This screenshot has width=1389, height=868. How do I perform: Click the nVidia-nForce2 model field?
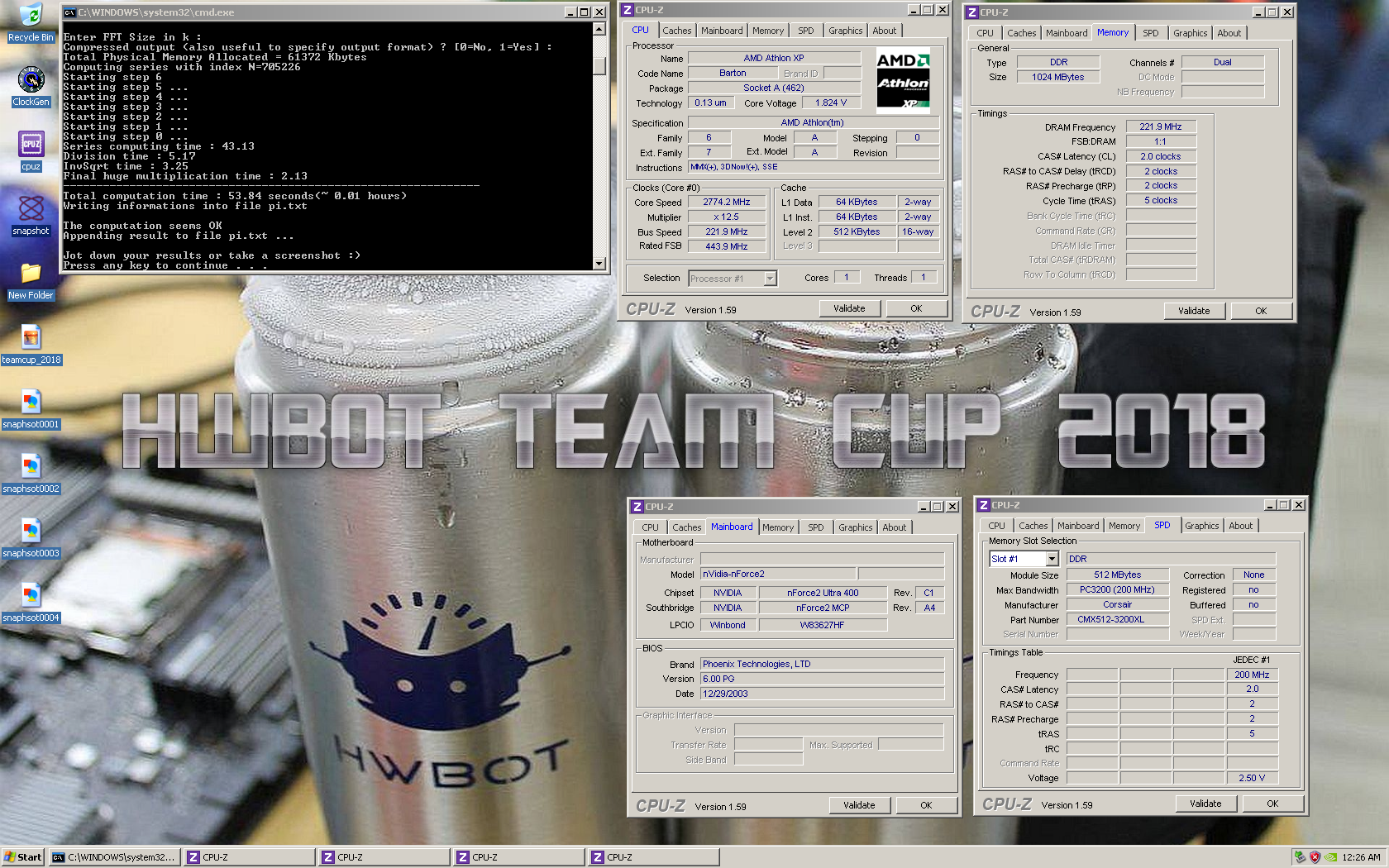click(x=778, y=574)
